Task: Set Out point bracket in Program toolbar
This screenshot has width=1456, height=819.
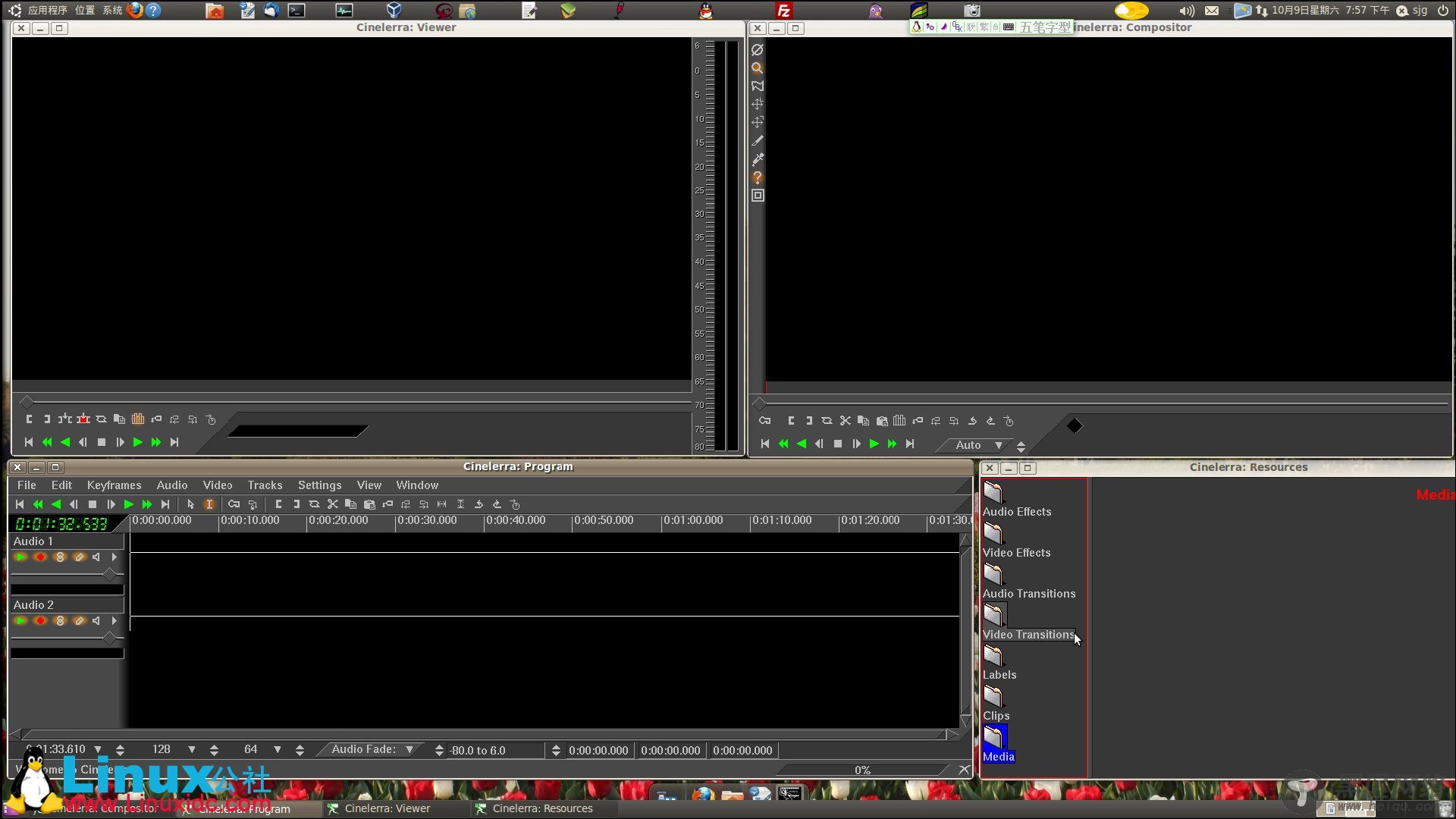Action: click(297, 504)
